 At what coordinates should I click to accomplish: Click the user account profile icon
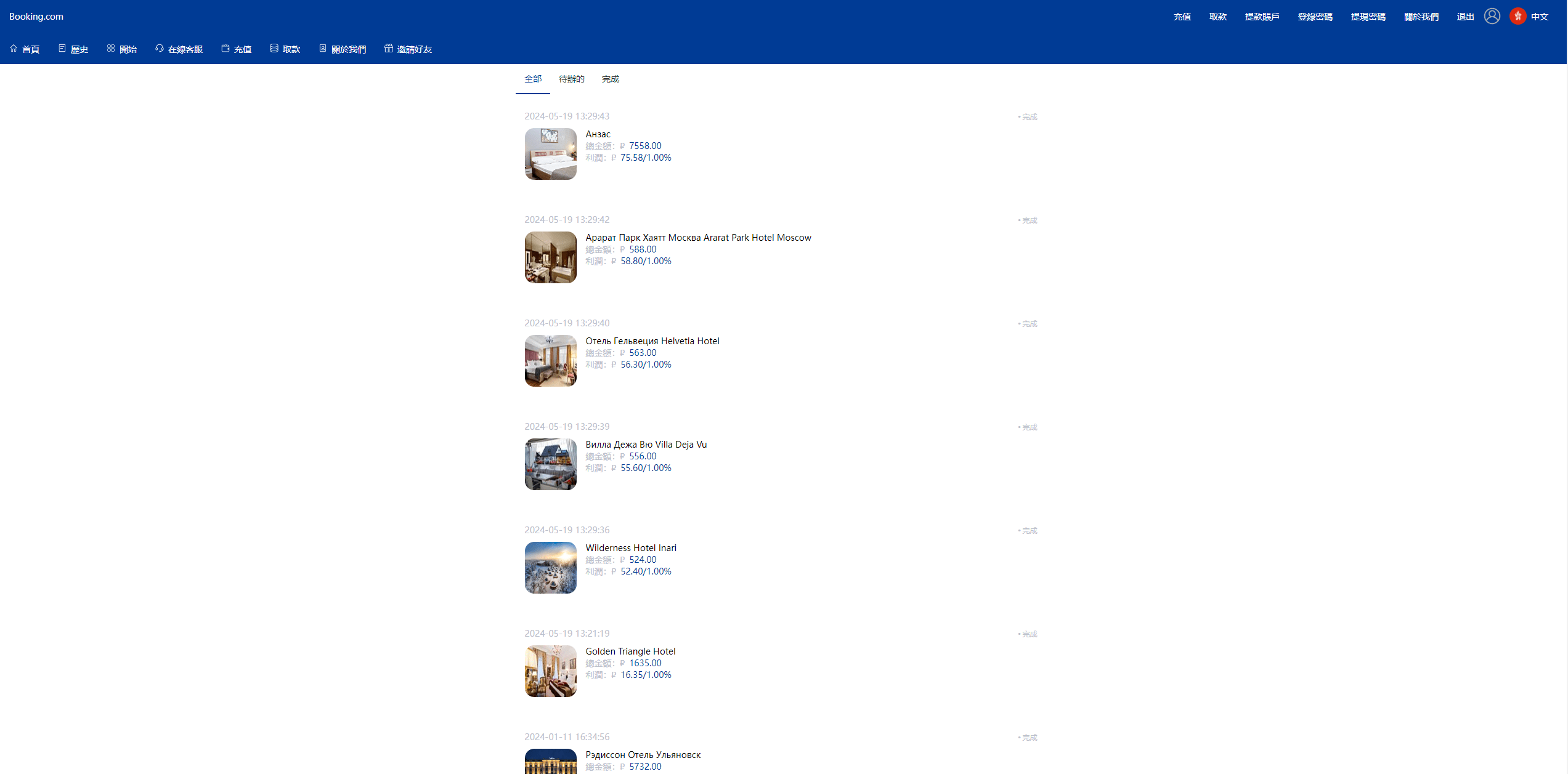(x=1492, y=16)
